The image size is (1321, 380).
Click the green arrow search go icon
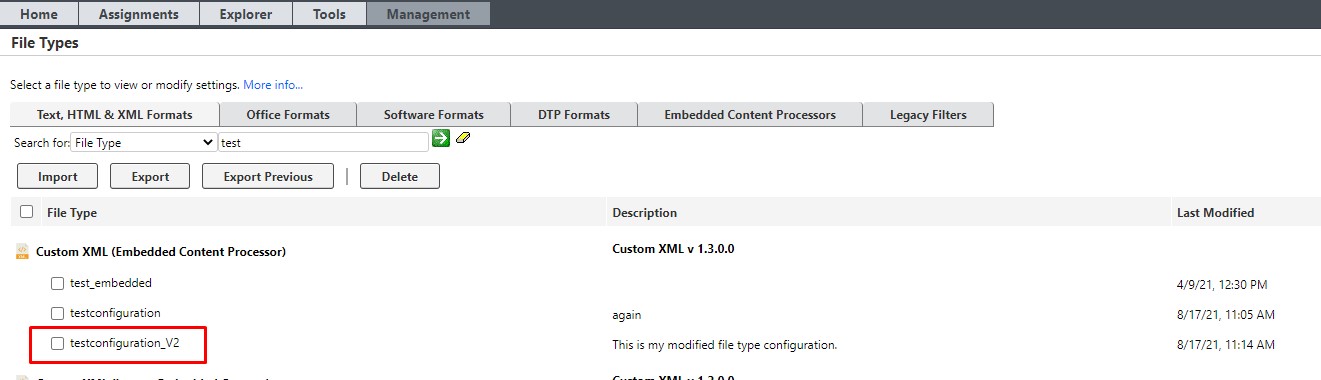pyautogui.click(x=441, y=139)
